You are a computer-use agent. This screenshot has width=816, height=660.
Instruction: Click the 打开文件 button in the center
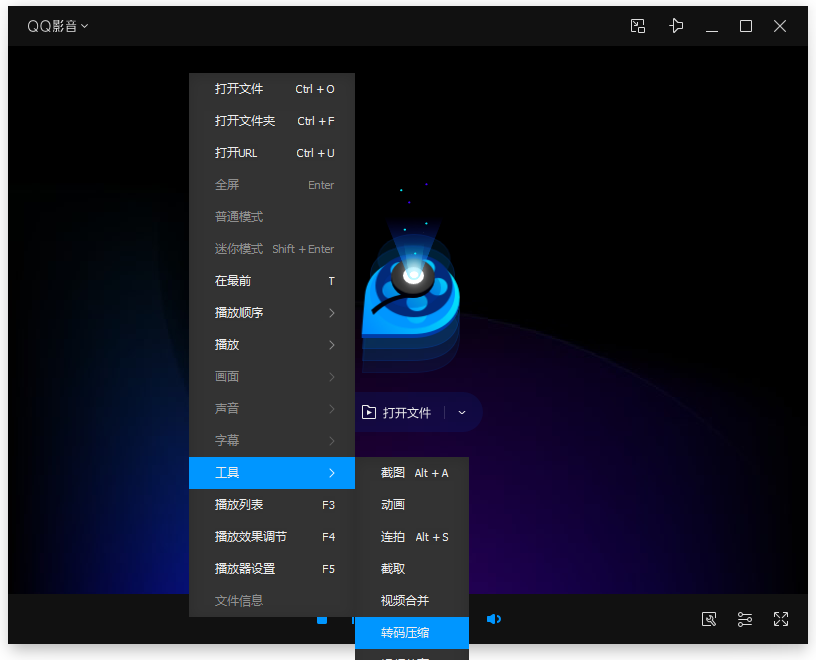pyautogui.click(x=405, y=411)
